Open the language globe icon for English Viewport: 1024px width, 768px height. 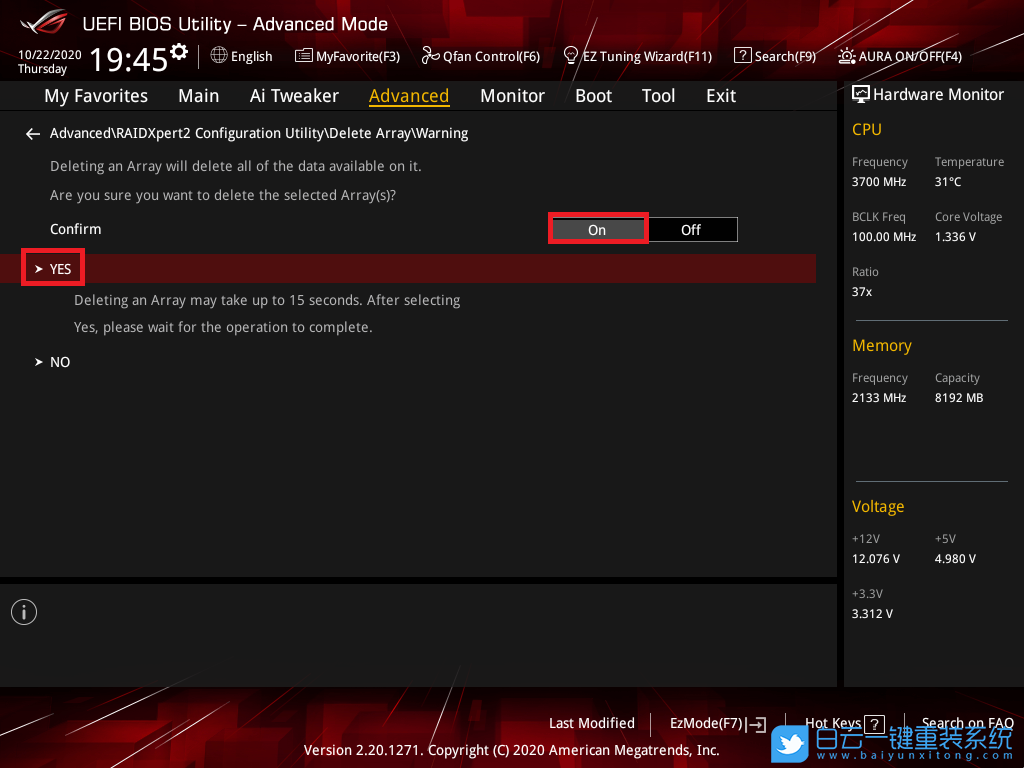(219, 56)
